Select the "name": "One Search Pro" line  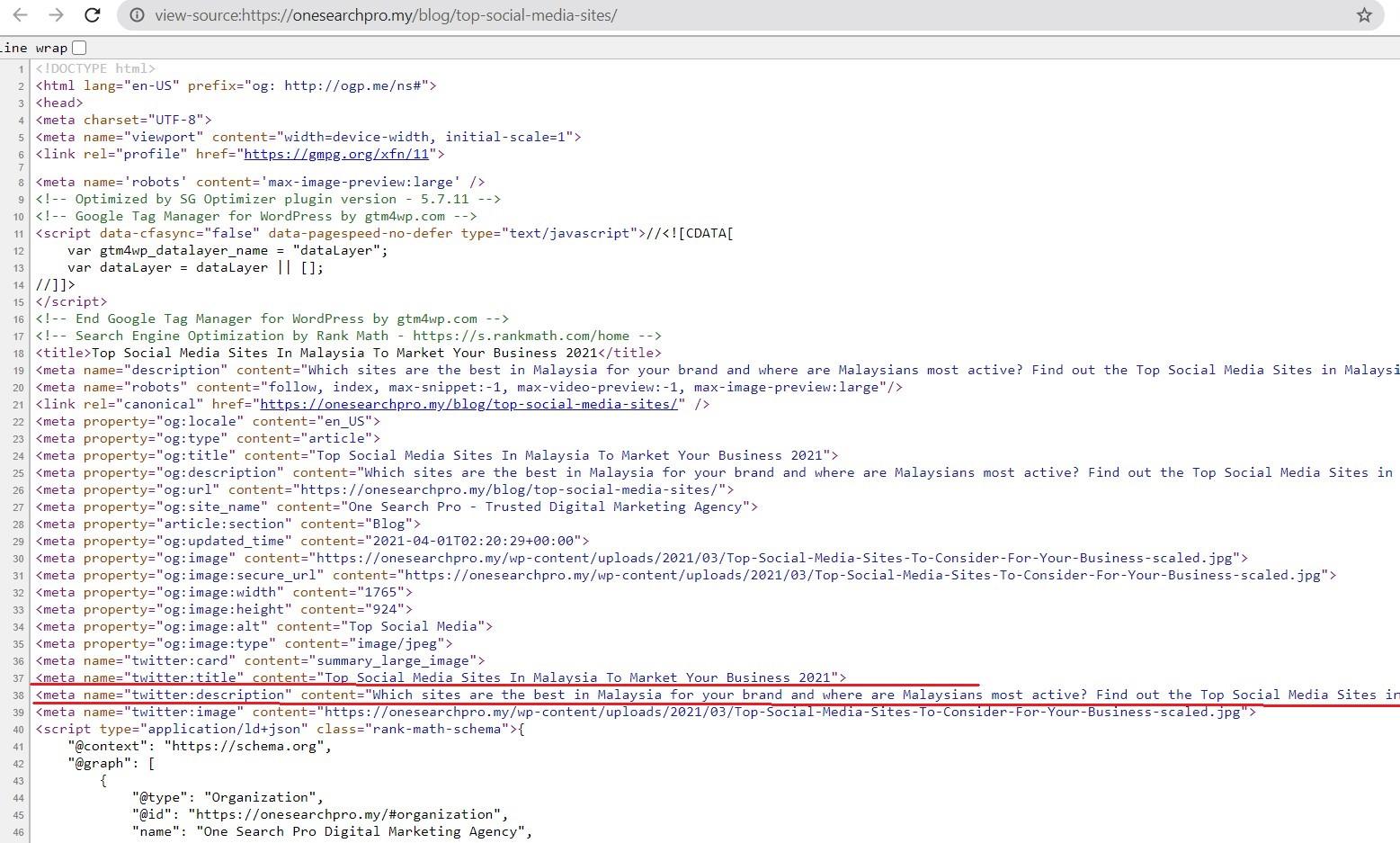click(x=333, y=831)
